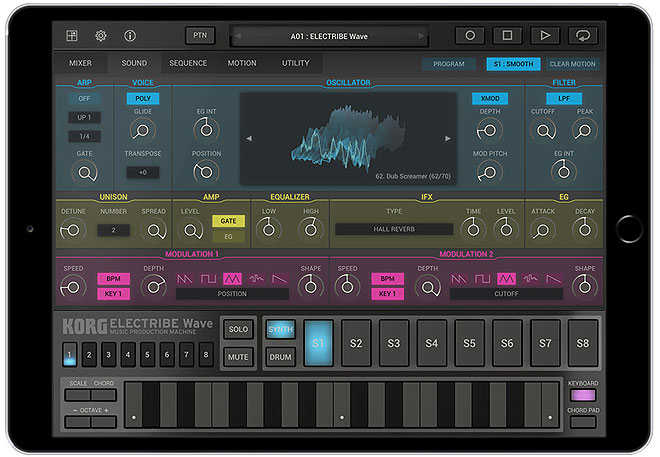Open the settings gear icon
This screenshot has height=457, width=660.
coord(100,36)
